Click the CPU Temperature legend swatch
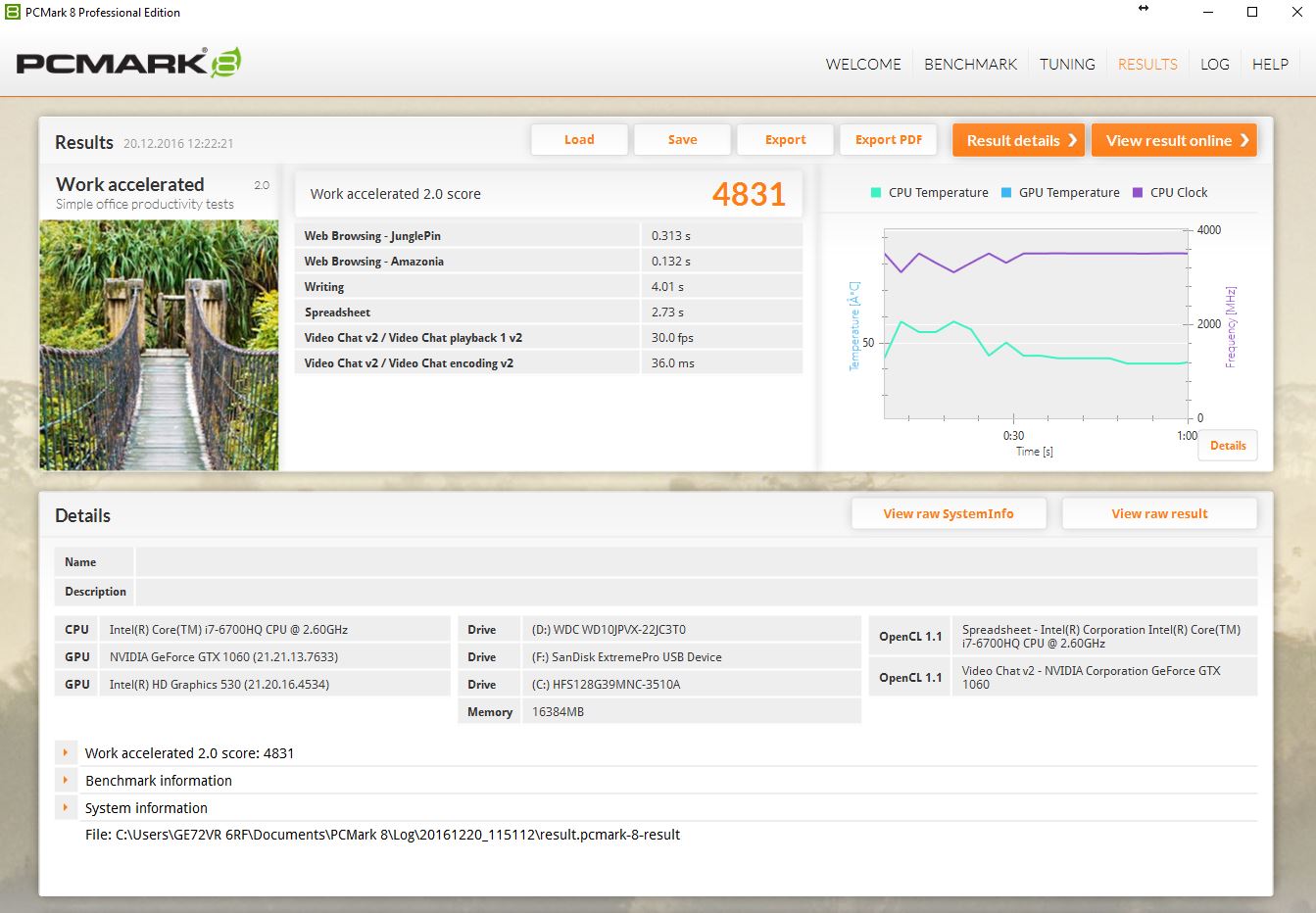Viewport: 1316px width, 913px height. pos(876,193)
